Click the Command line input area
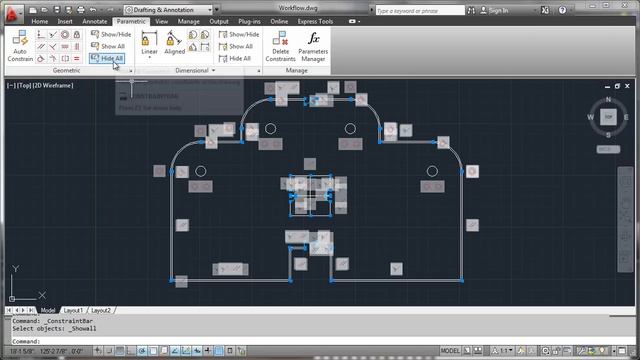 point(322,341)
